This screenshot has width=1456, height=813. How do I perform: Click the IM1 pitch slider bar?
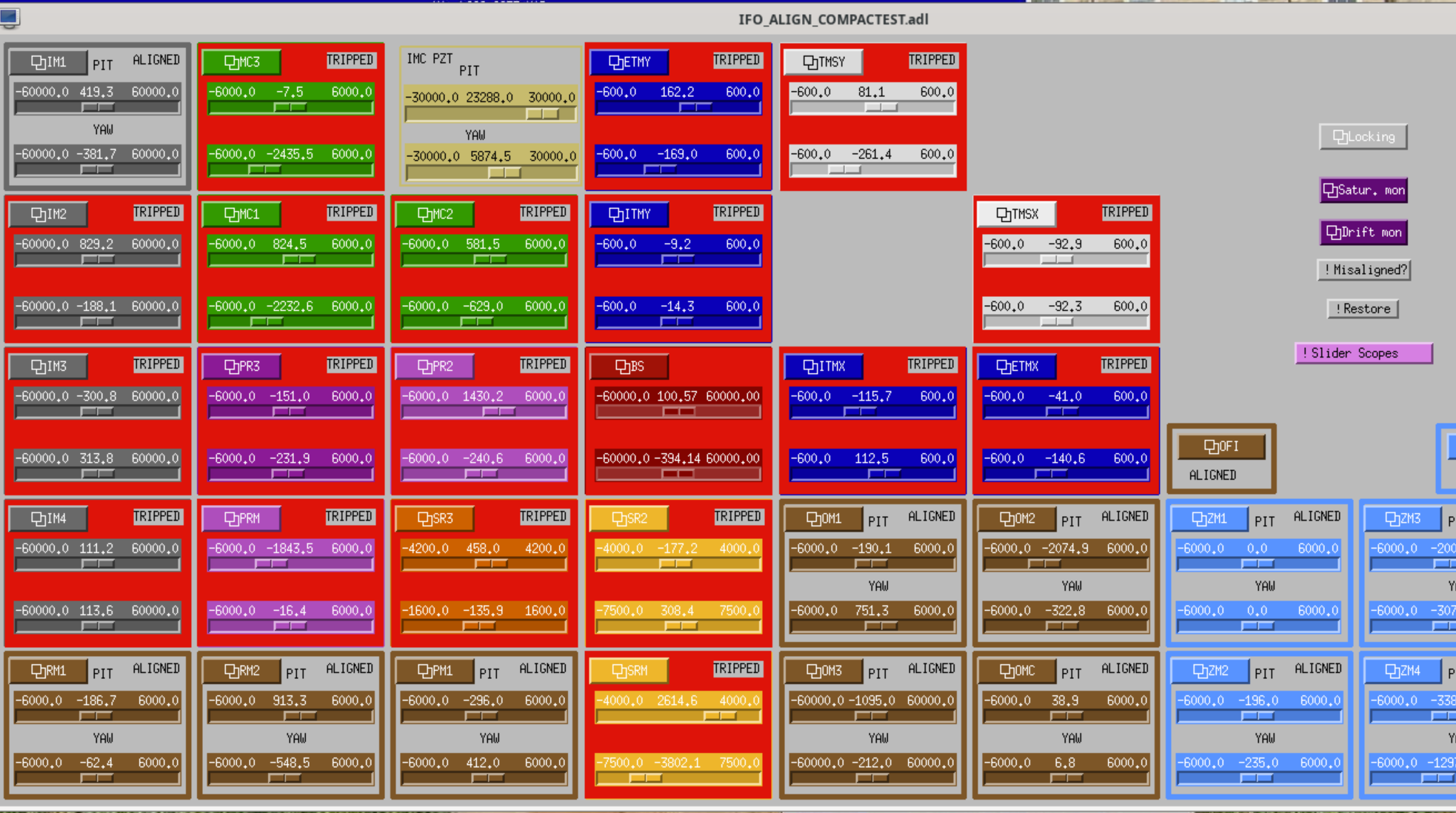click(98, 107)
